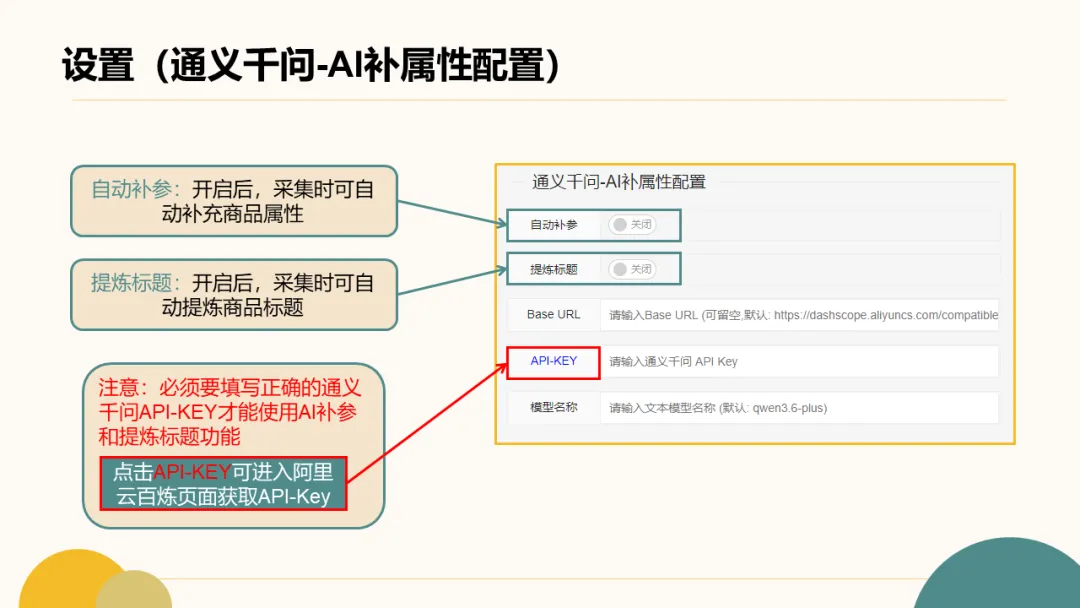Open the blue API-KEY link
The image size is (1080, 608).
click(554, 361)
